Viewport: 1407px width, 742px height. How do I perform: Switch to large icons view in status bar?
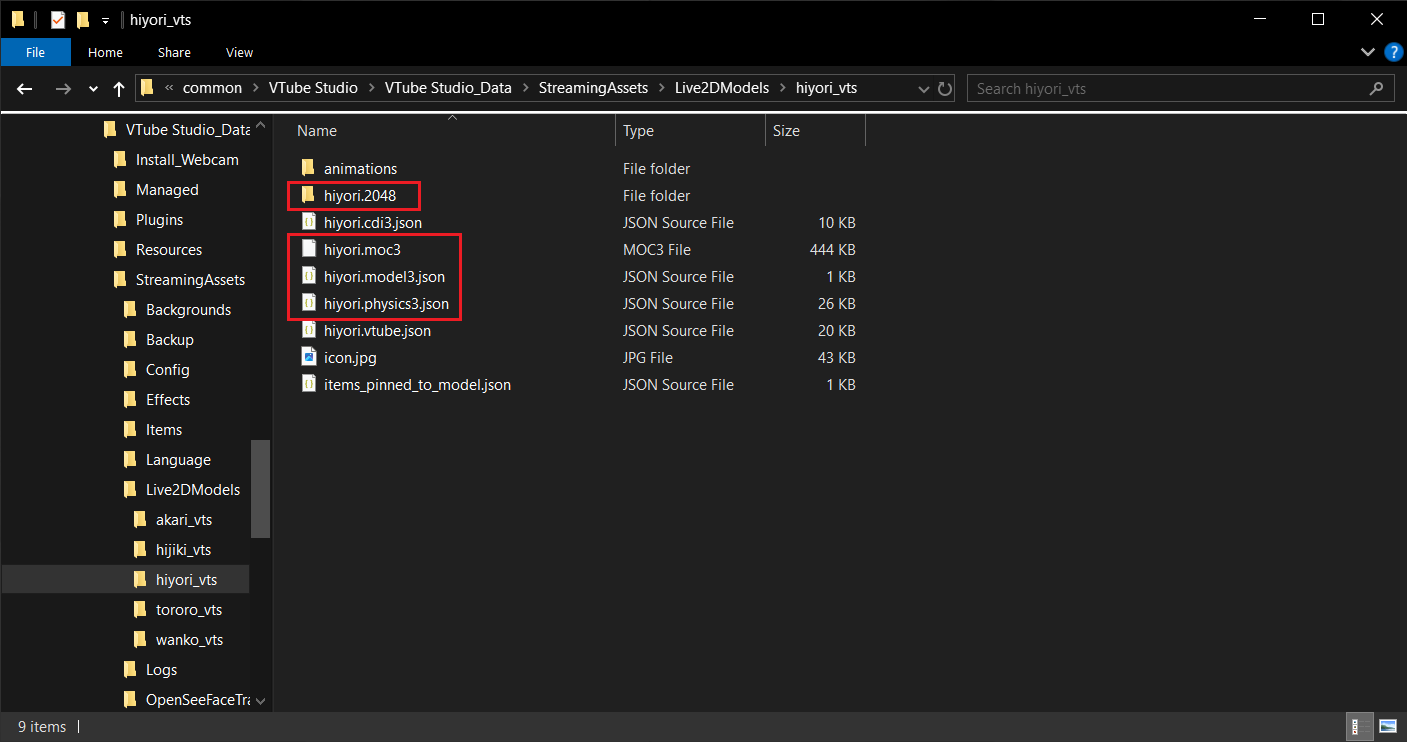pyautogui.click(x=1388, y=726)
